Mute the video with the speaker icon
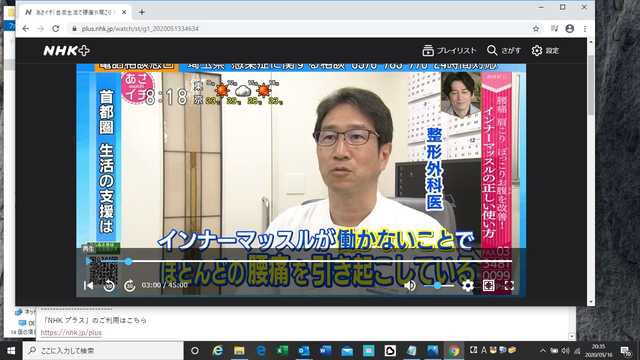The image size is (640, 360). [x=410, y=285]
